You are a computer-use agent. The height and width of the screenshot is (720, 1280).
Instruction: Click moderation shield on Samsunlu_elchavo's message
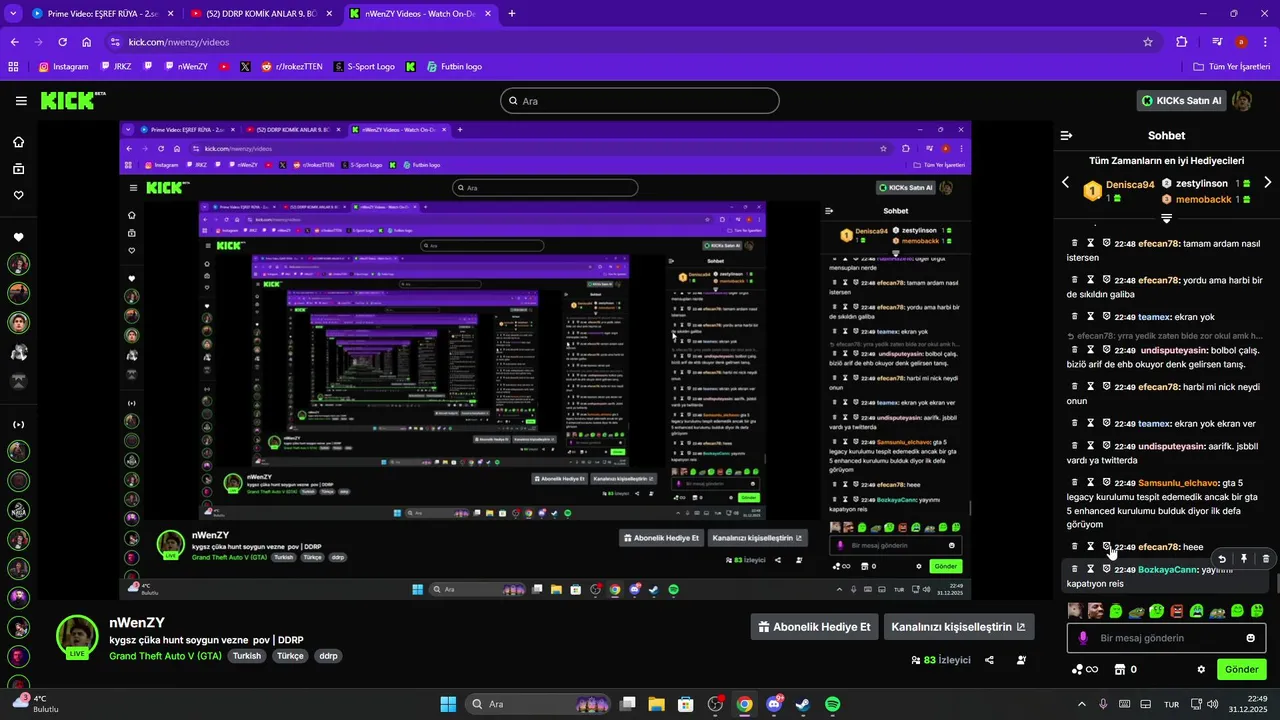[x=1107, y=482]
